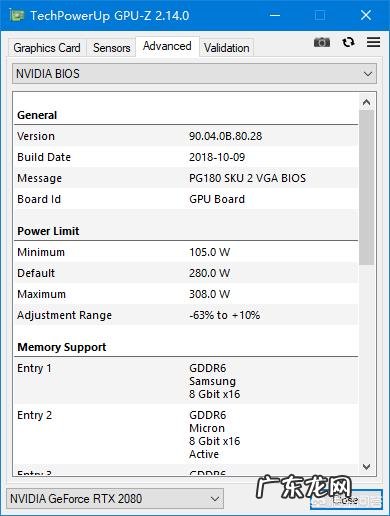Expand the NVIDIA BIOS dropdown
This screenshot has height=516, width=390.
[x=194, y=74]
